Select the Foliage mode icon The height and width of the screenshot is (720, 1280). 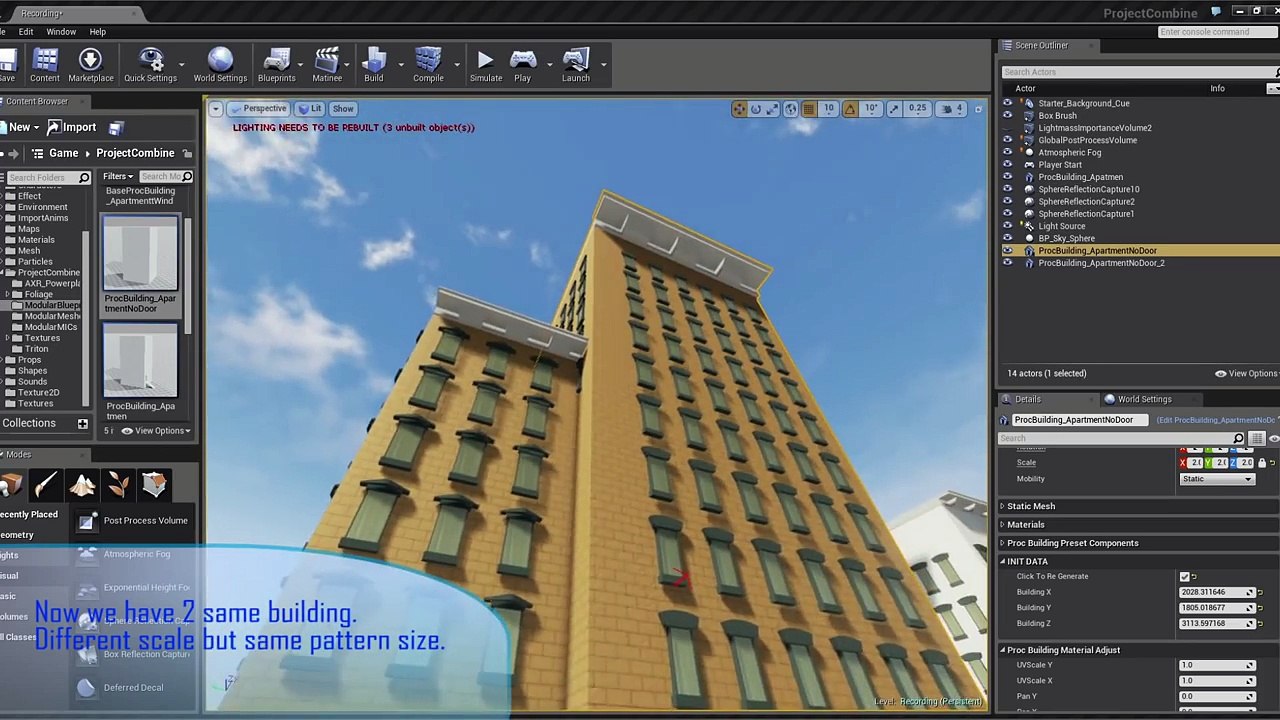click(118, 485)
